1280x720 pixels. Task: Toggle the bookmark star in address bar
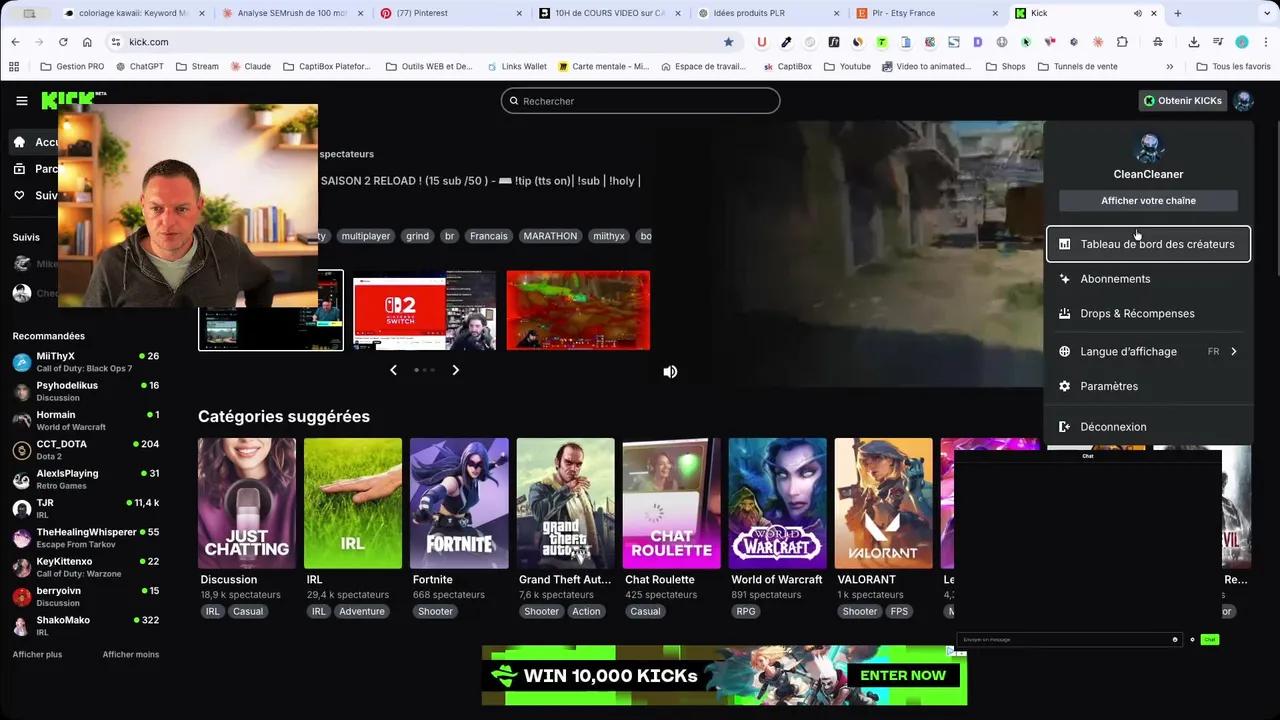point(728,42)
